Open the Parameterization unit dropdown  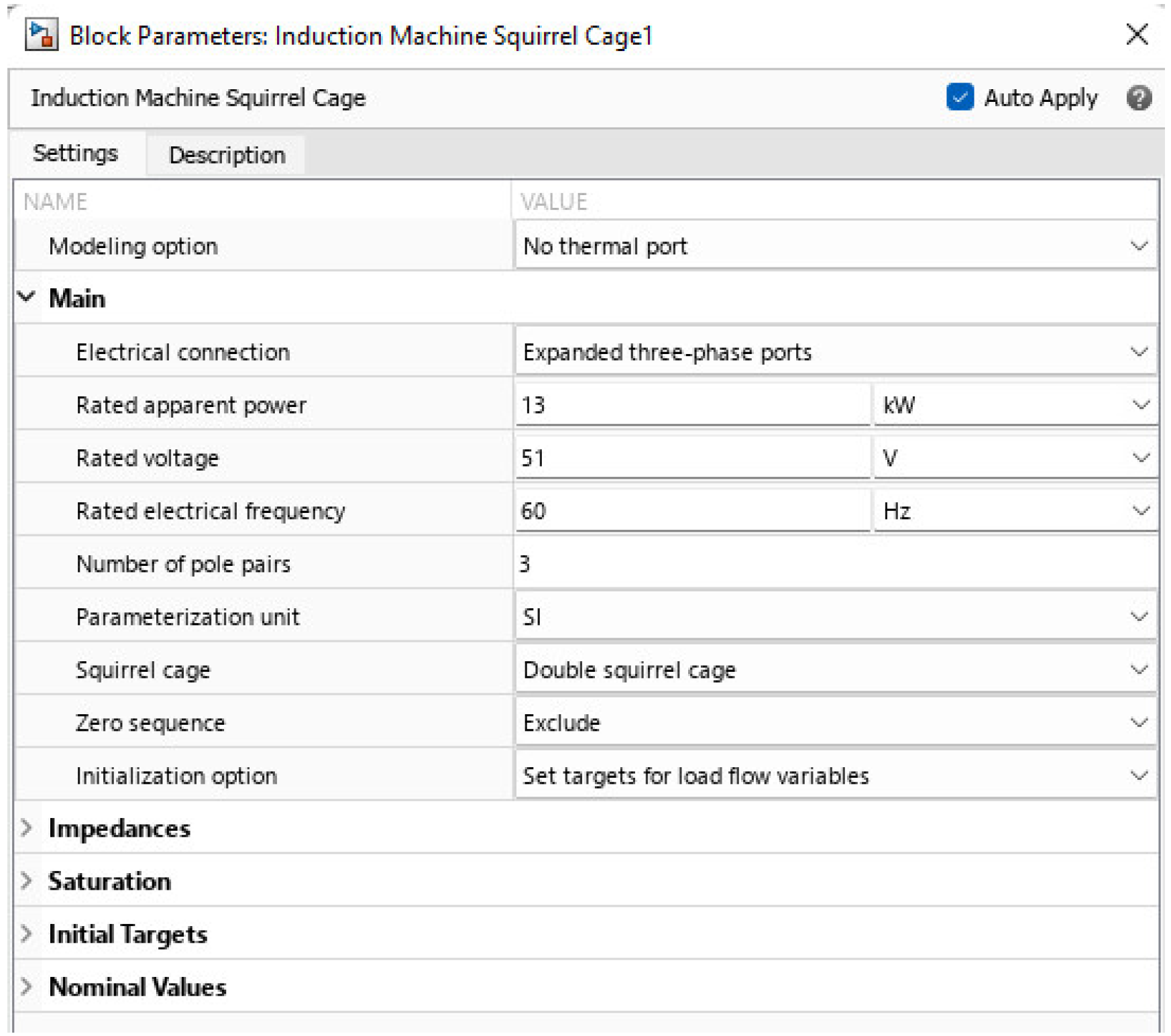pyautogui.click(x=836, y=617)
